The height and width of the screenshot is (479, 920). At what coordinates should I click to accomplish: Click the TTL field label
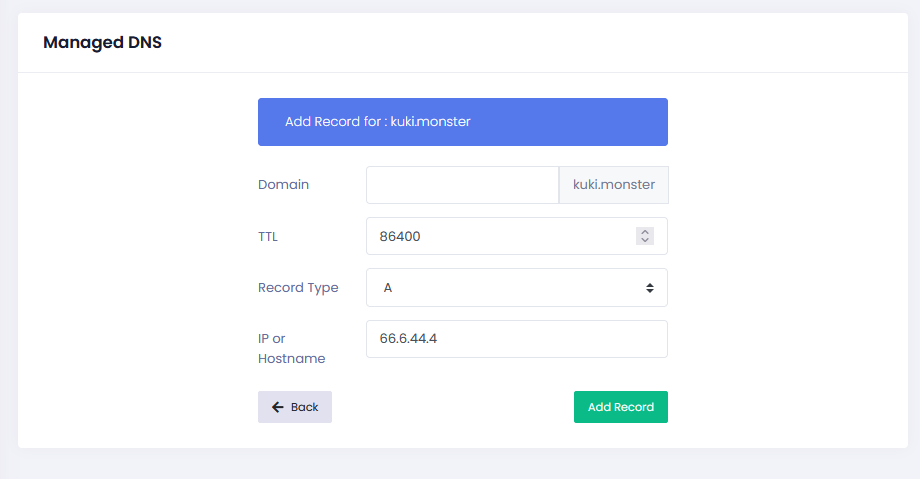point(268,236)
